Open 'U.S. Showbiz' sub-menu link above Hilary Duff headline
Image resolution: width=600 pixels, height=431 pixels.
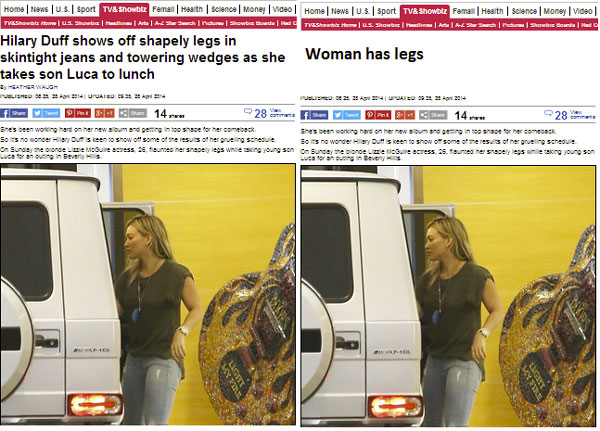coord(81,23)
